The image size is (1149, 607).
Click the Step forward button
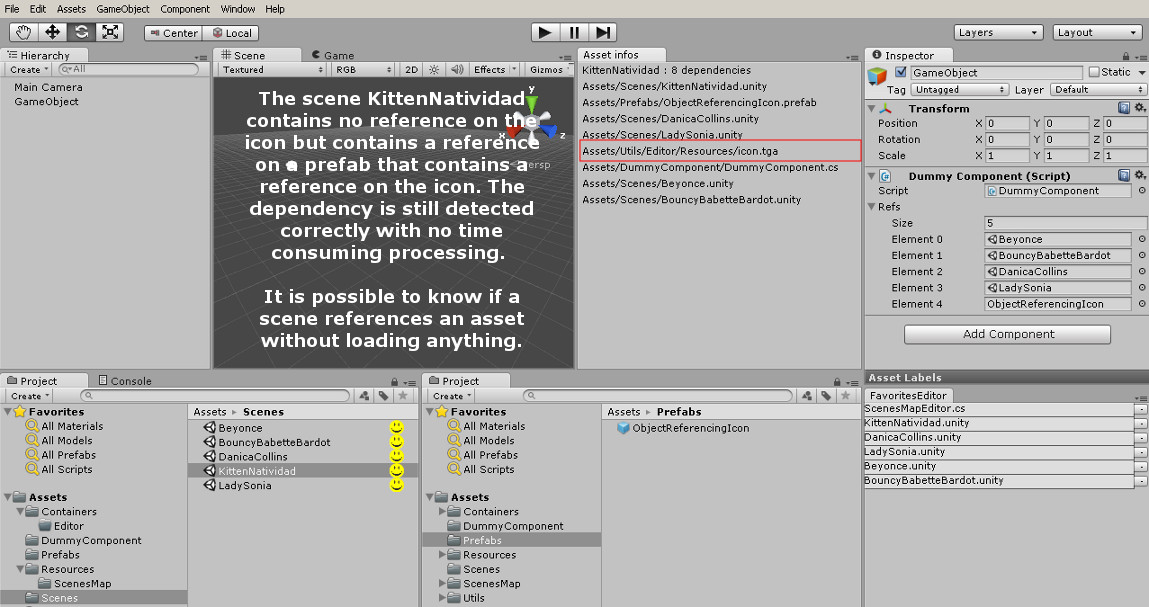click(602, 32)
